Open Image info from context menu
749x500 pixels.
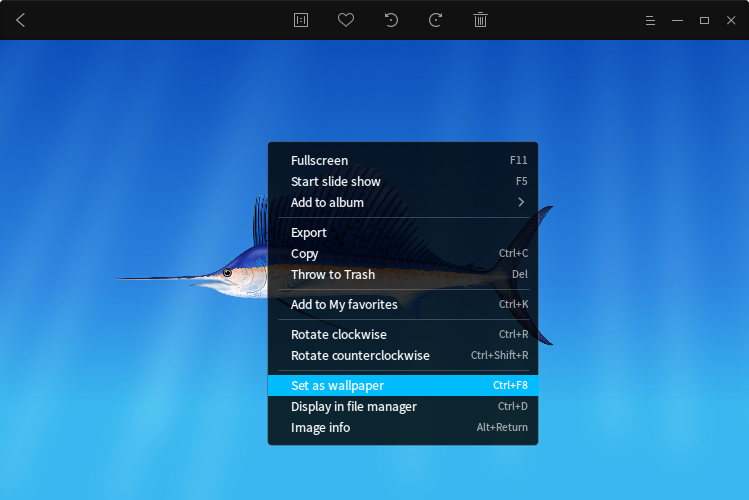click(x=403, y=427)
